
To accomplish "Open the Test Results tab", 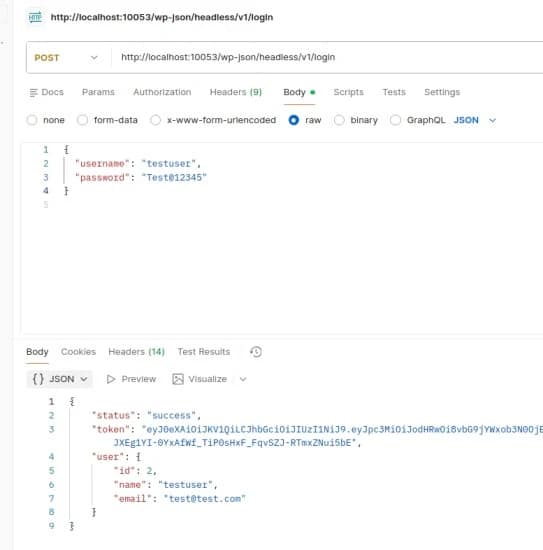I will click(204, 352).
